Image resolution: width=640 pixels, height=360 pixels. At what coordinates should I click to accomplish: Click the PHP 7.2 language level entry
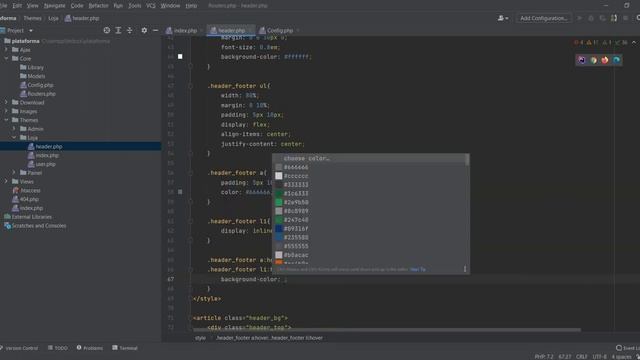pos(544,357)
